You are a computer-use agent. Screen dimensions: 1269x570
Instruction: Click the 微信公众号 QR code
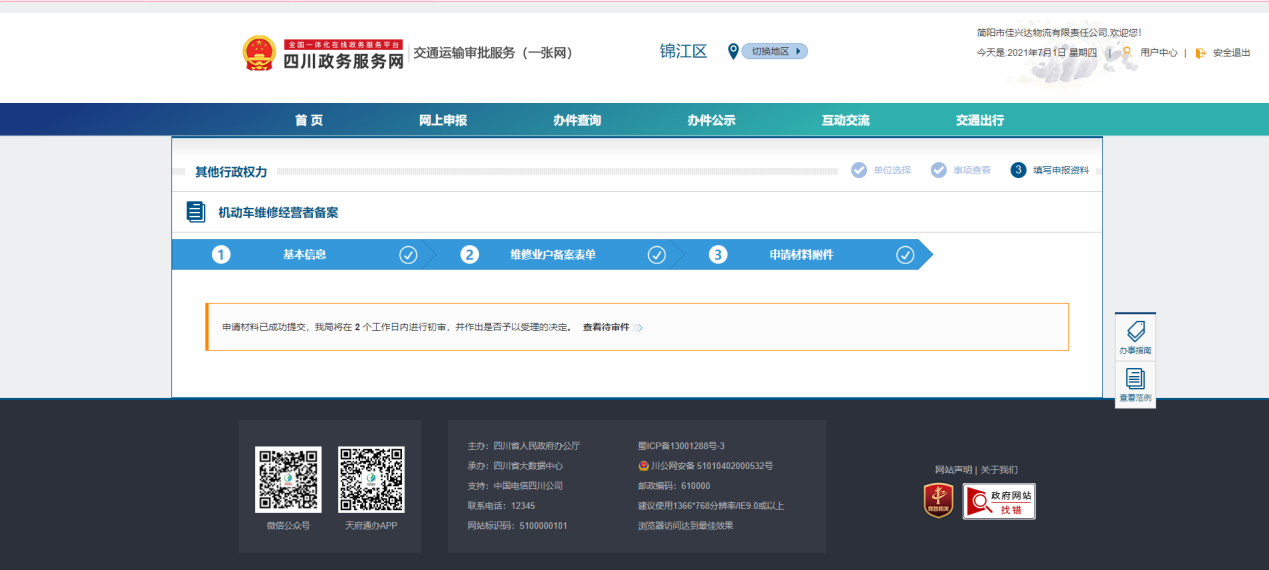click(288, 480)
